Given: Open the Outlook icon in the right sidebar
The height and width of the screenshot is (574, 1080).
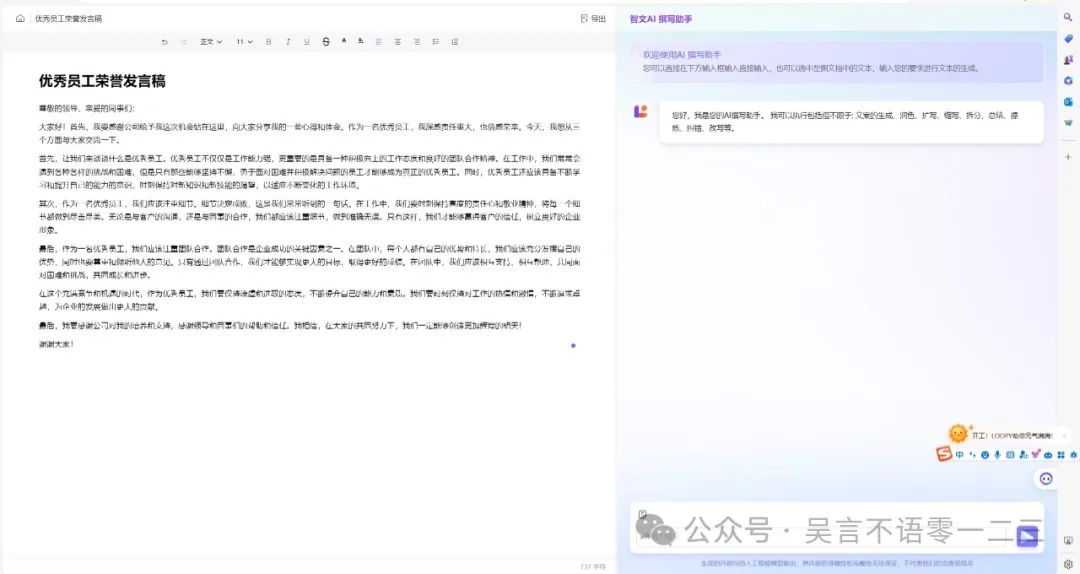Looking at the screenshot, I should (x=1068, y=101).
